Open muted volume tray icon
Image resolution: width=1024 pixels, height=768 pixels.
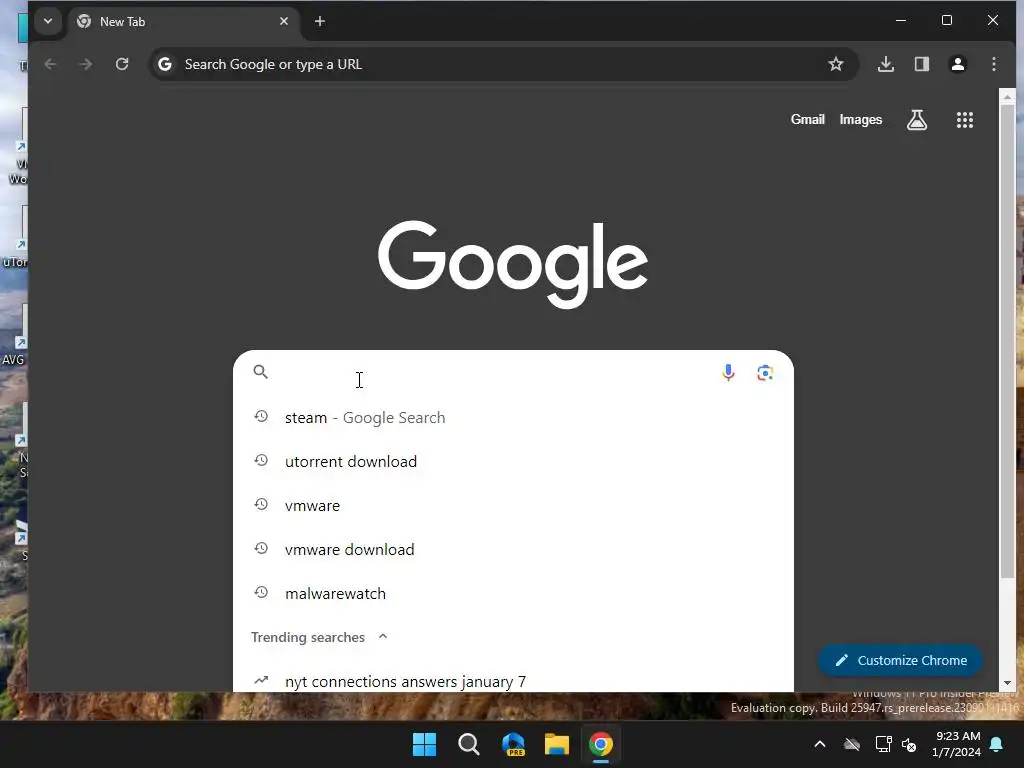908,744
